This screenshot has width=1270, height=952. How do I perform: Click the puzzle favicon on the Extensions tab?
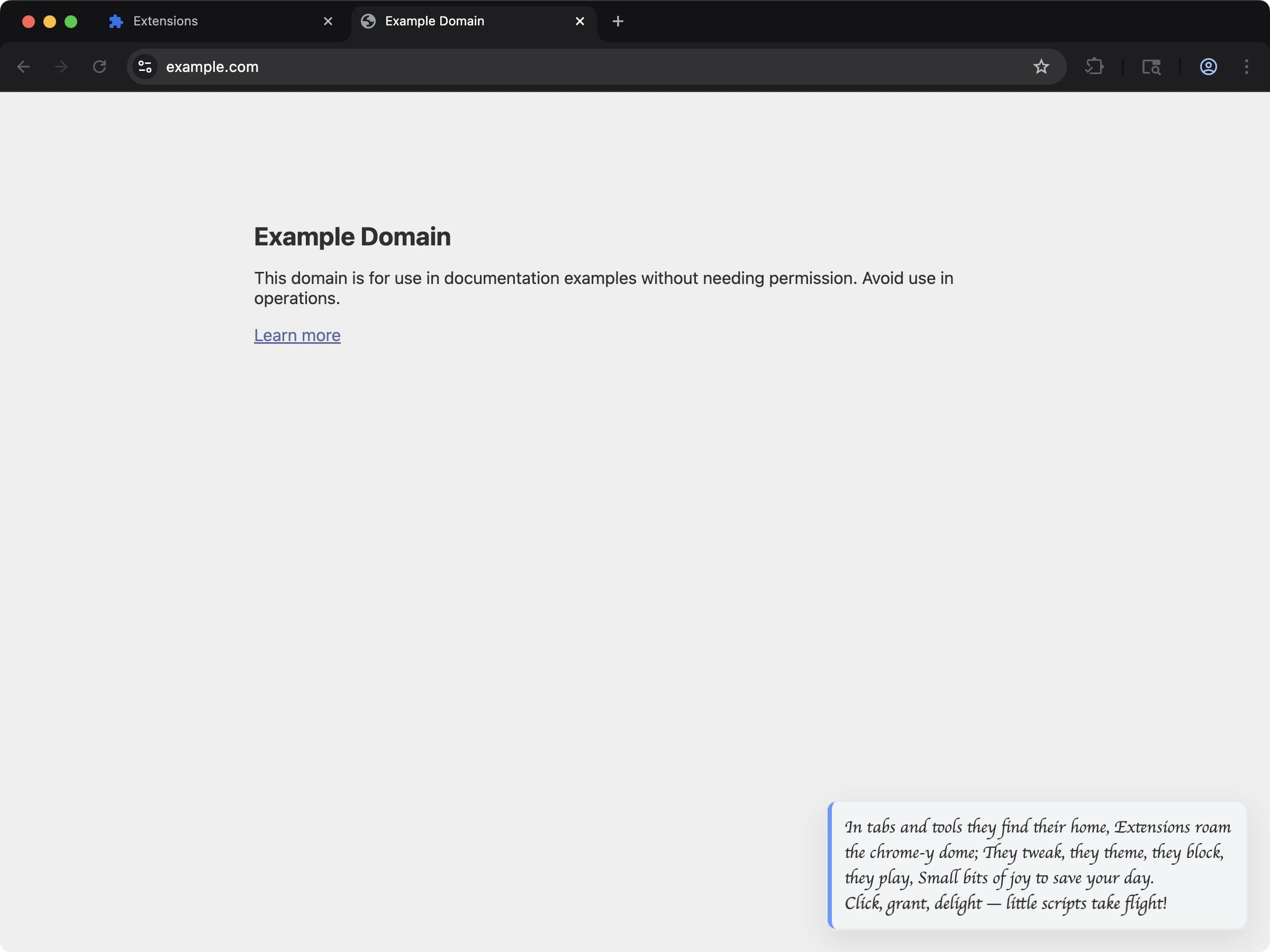pos(115,21)
